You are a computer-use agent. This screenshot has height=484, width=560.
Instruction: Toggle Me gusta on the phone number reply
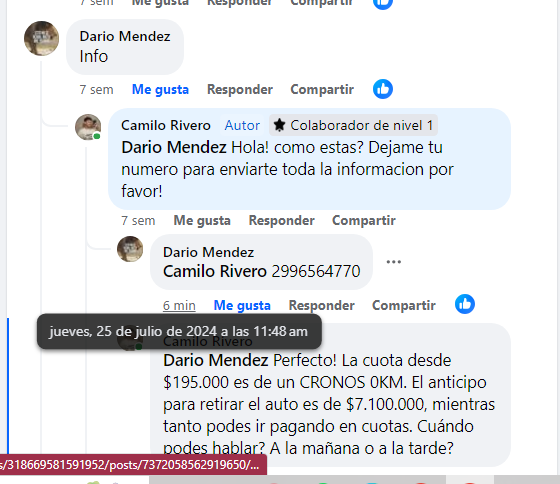pos(242,305)
